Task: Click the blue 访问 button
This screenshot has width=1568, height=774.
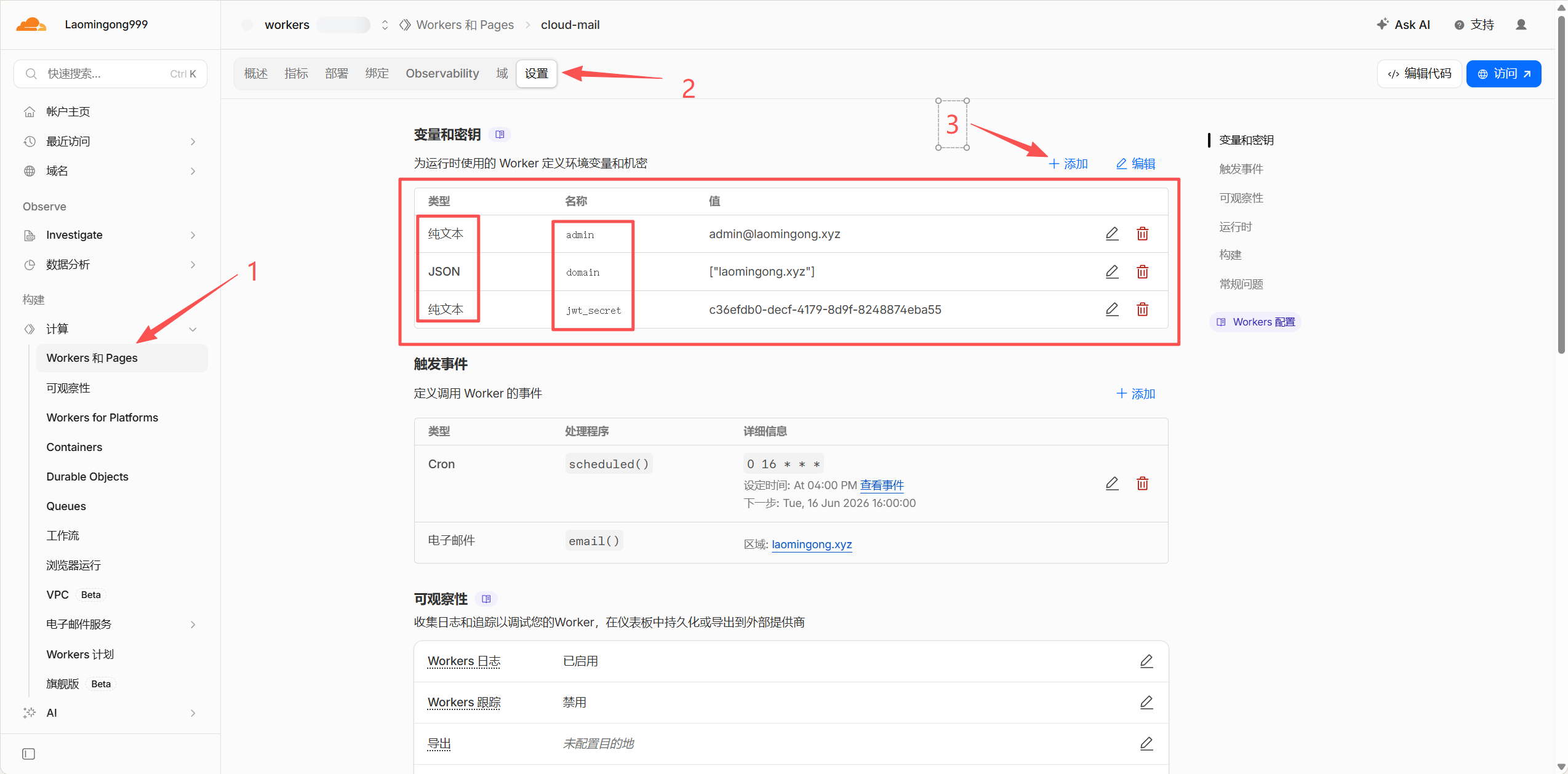Action: point(1503,74)
